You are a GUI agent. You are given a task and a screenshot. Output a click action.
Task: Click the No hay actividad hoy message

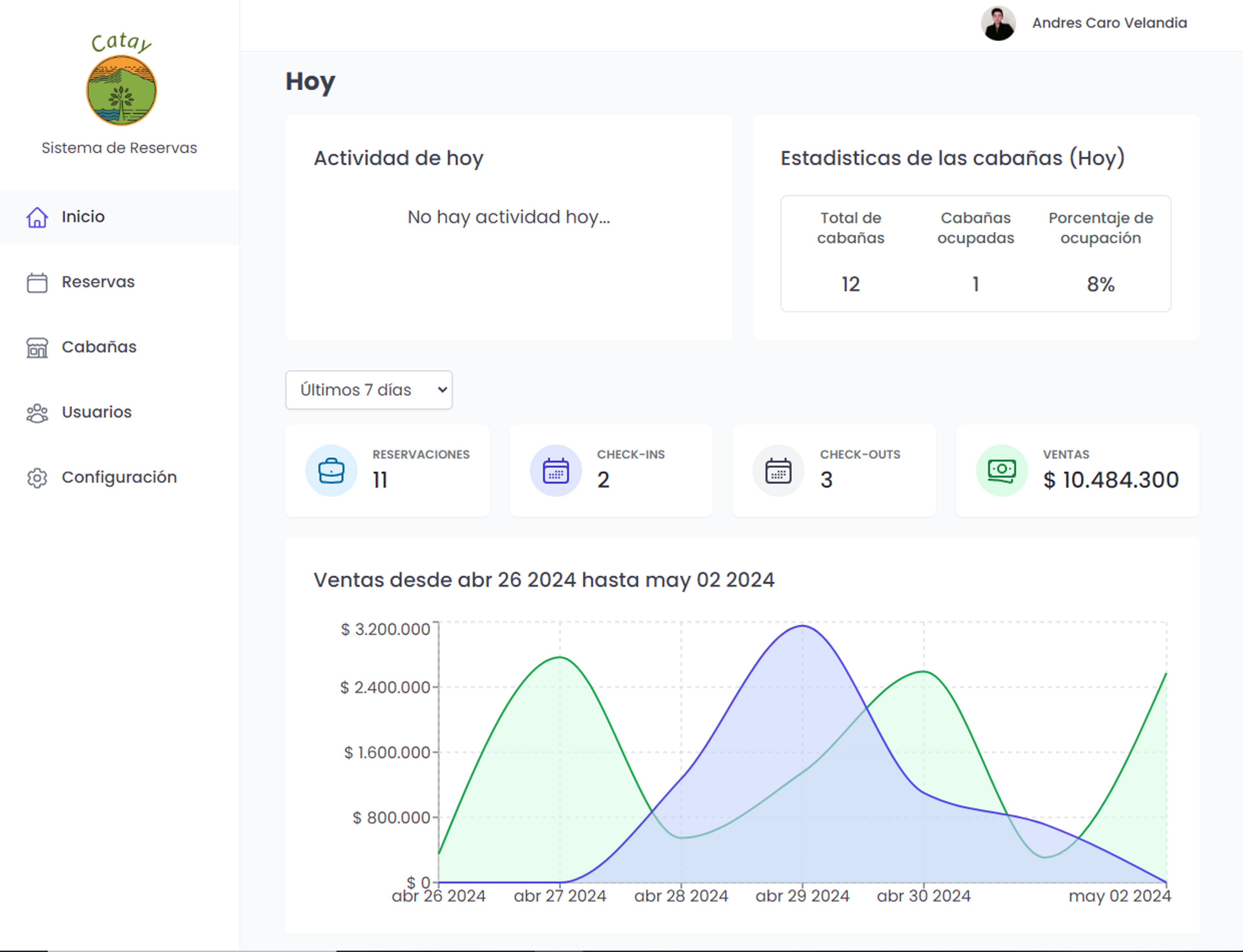509,217
